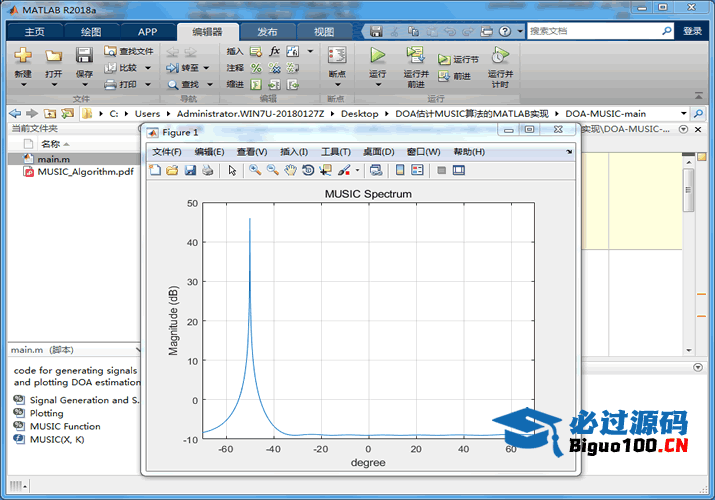Click the 查找文件 (Find Files) button
Viewport: 715px width, 500px height.
coord(129,52)
